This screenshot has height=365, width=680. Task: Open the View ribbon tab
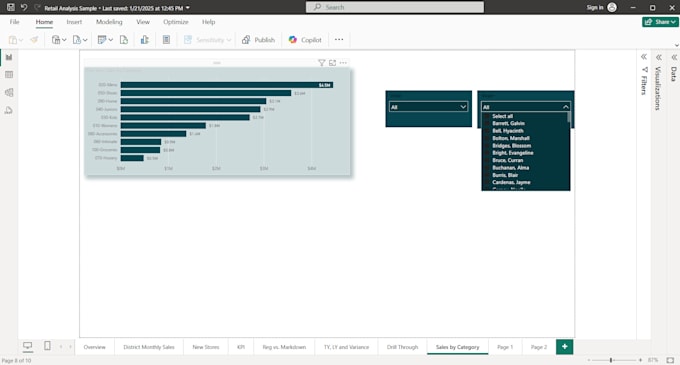[x=143, y=22]
